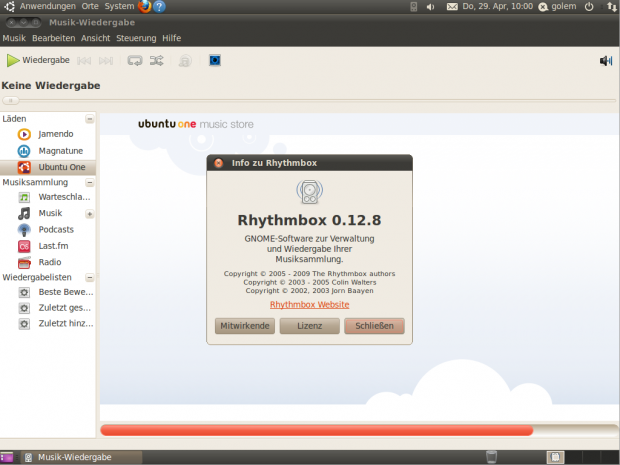Launch Firefox from the top panel

tap(144, 6)
